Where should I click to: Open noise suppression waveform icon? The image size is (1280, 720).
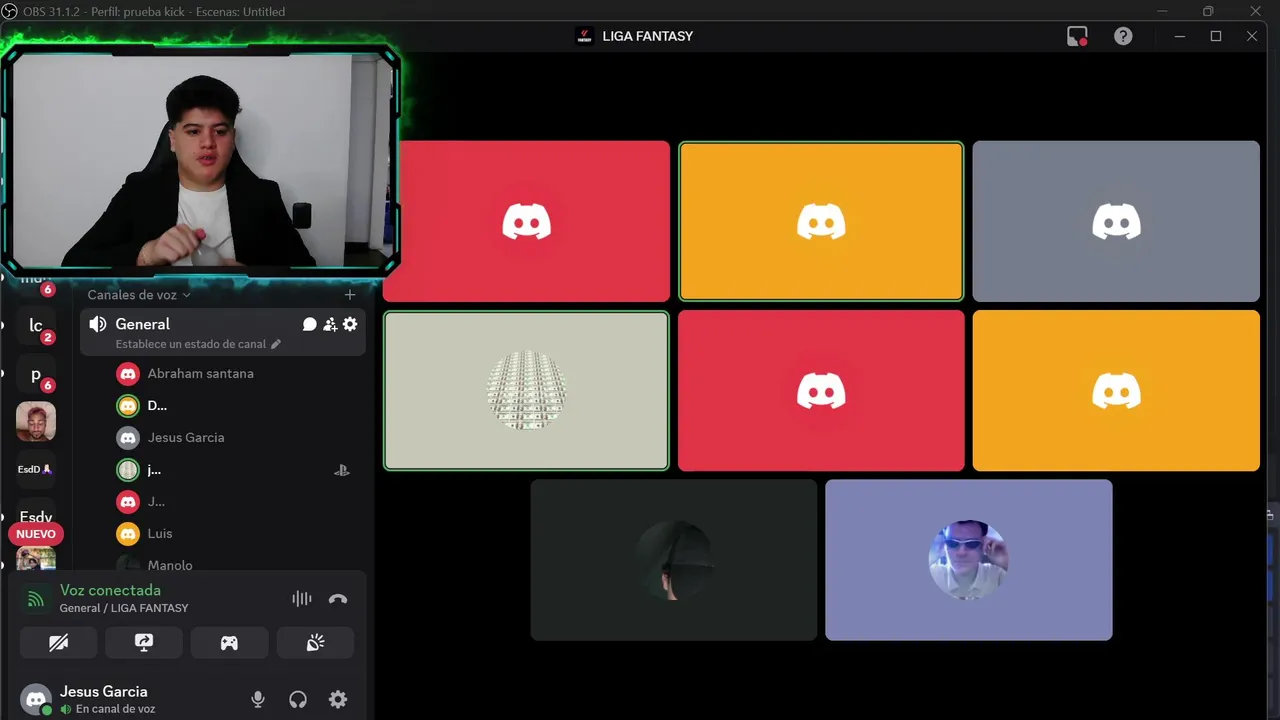(301, 599)
